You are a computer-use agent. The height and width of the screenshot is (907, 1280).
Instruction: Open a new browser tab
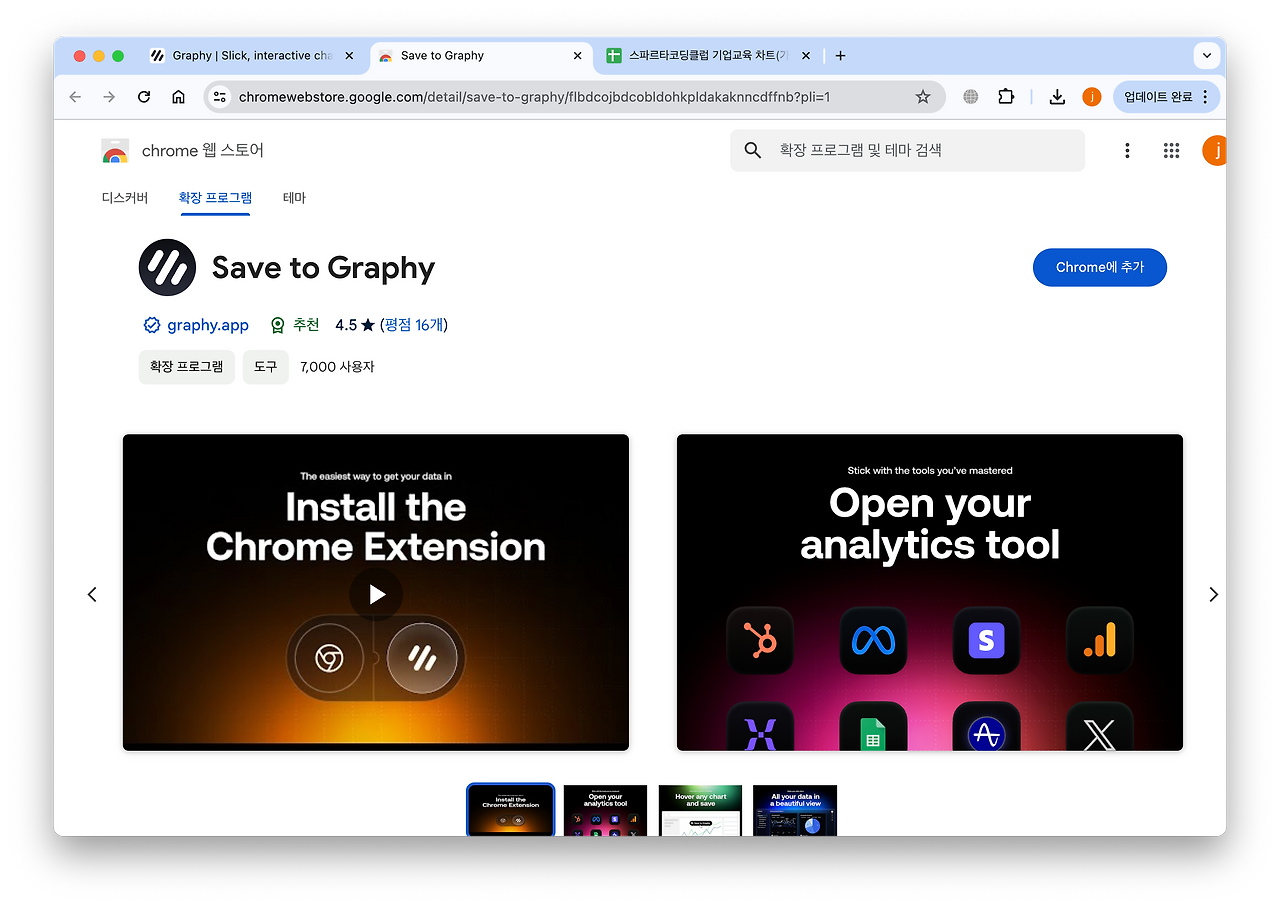point(840,56)
